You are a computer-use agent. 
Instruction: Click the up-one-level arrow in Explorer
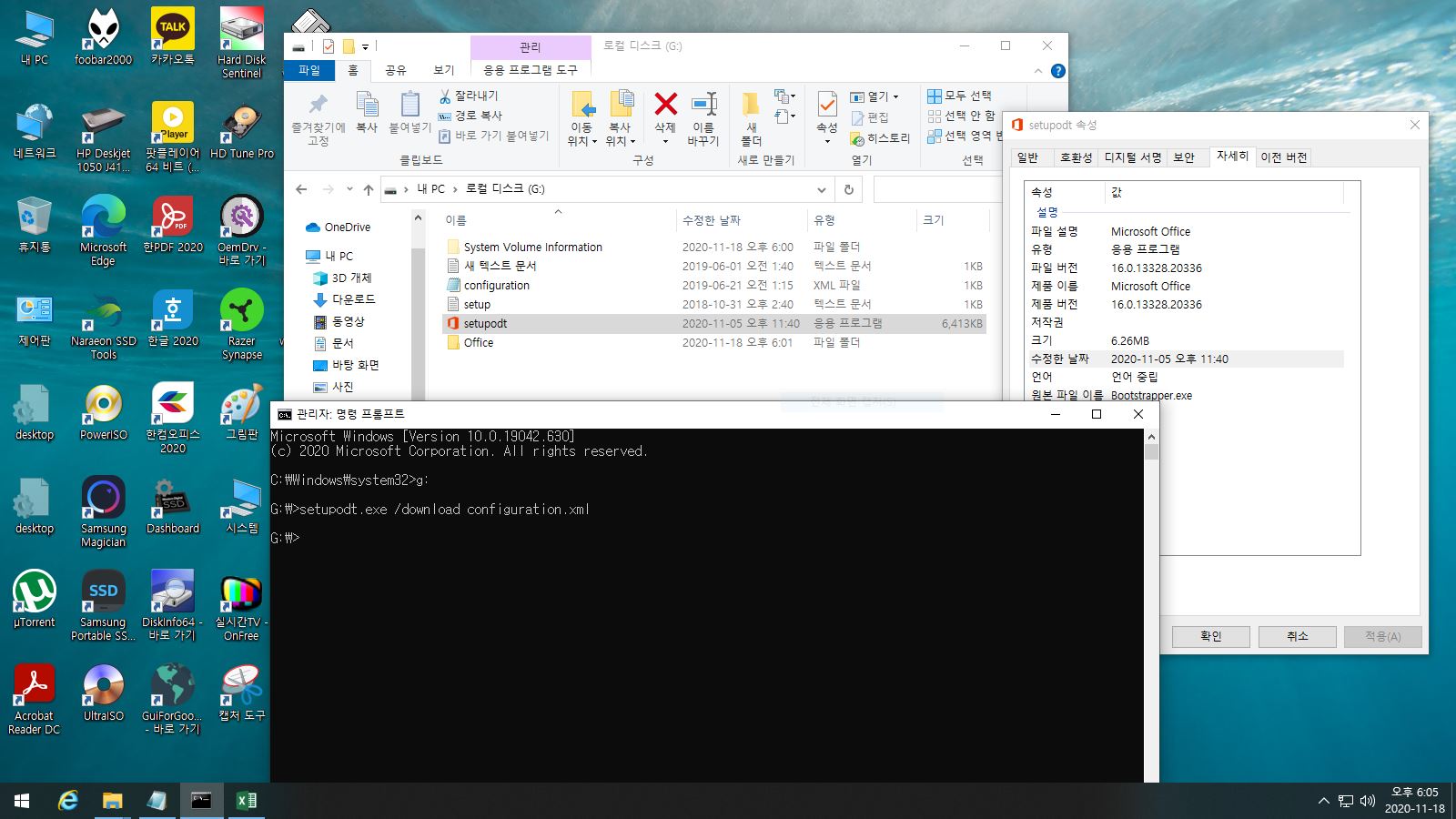click(x=368, y=189)
